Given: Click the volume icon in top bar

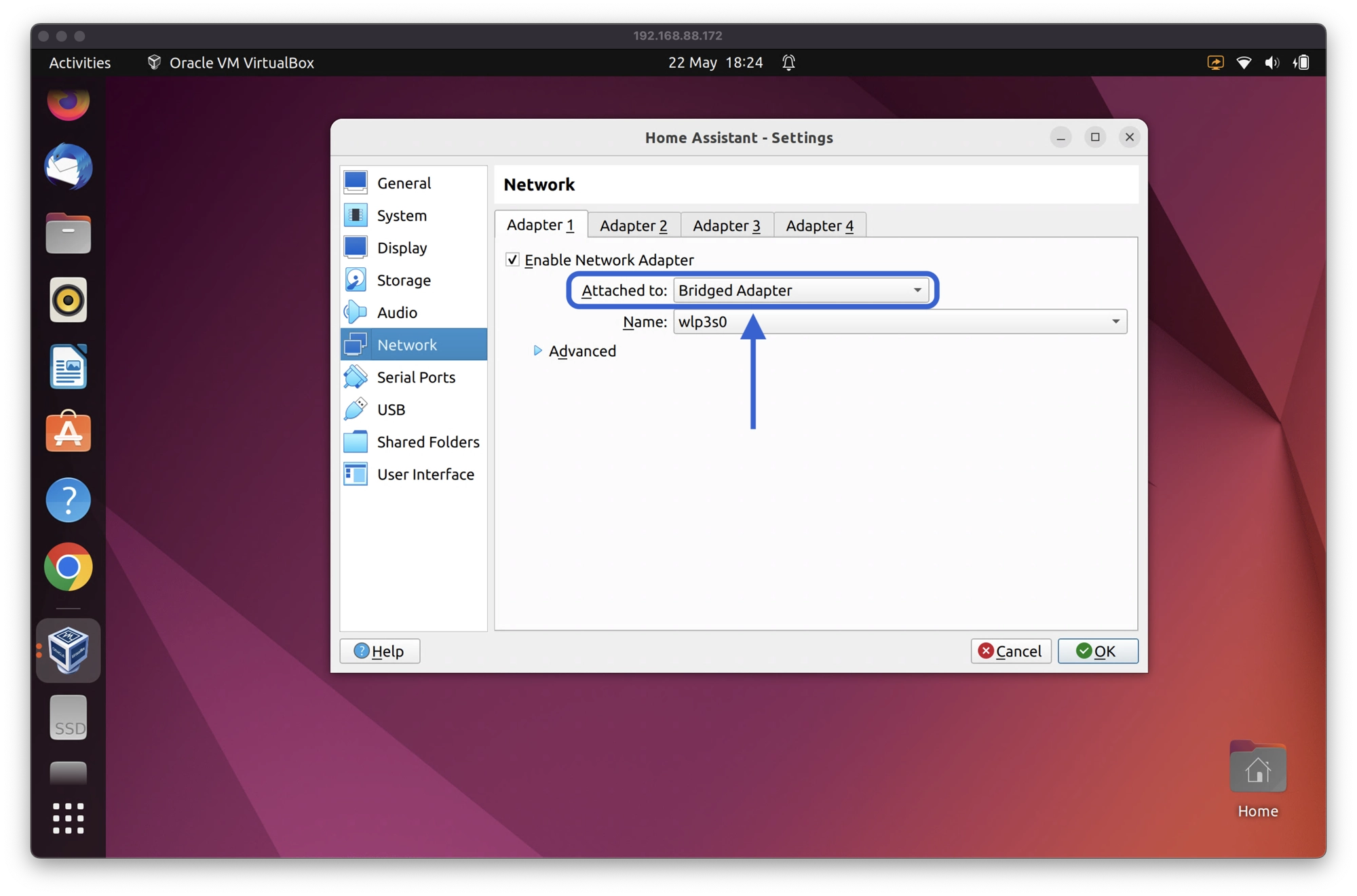Looking at the screenshot, I should [x=1272, y=62].
